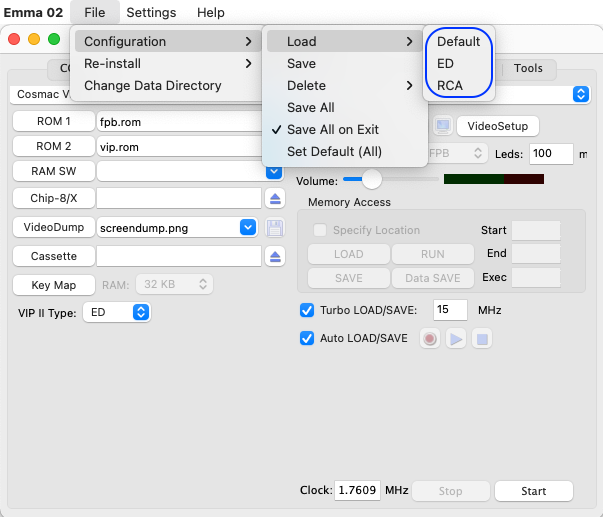Click the VideoDump button
This screenshot has width=603, height=517.
(x=54, y=227)
